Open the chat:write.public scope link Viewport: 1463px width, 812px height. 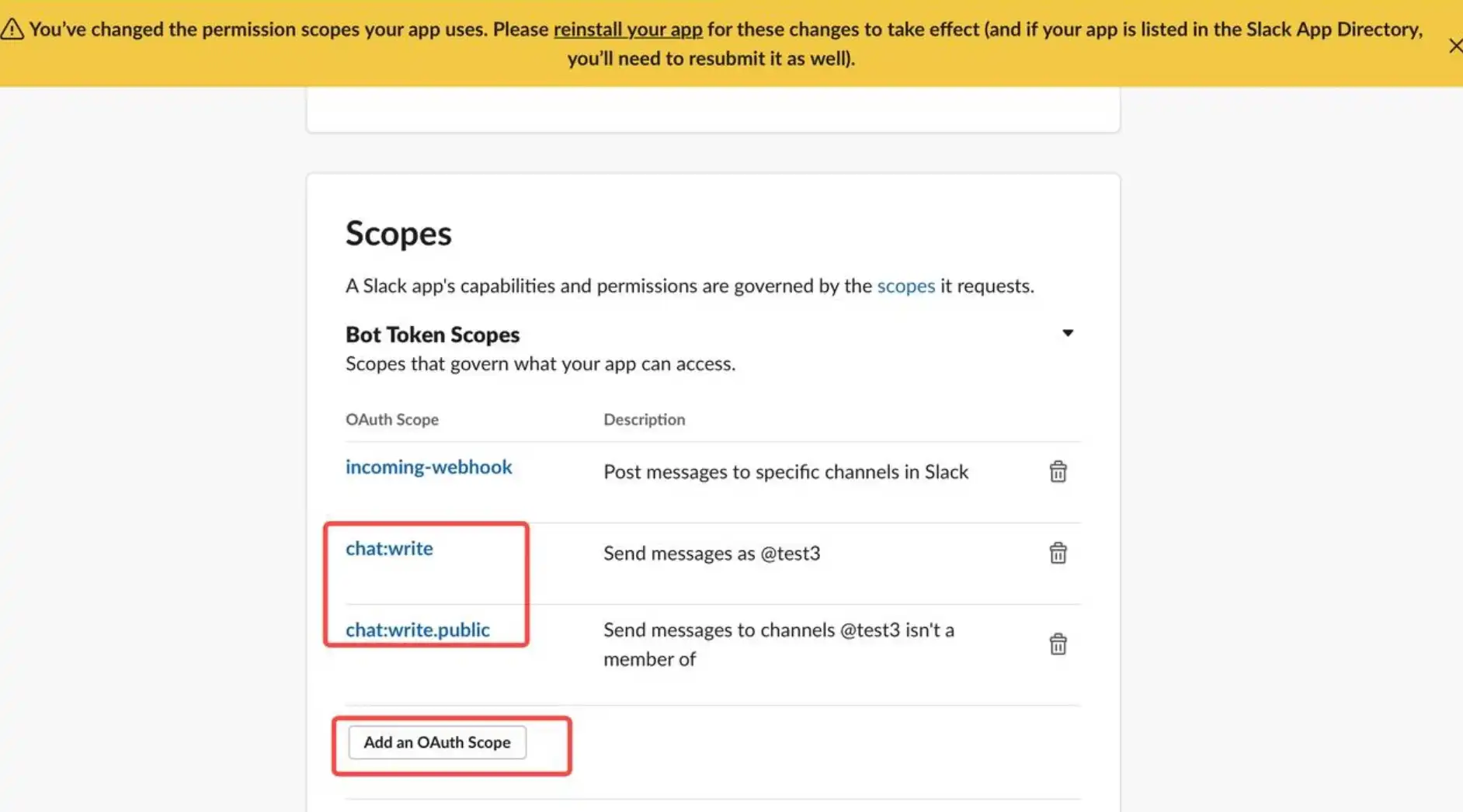(x=418, y=630)
